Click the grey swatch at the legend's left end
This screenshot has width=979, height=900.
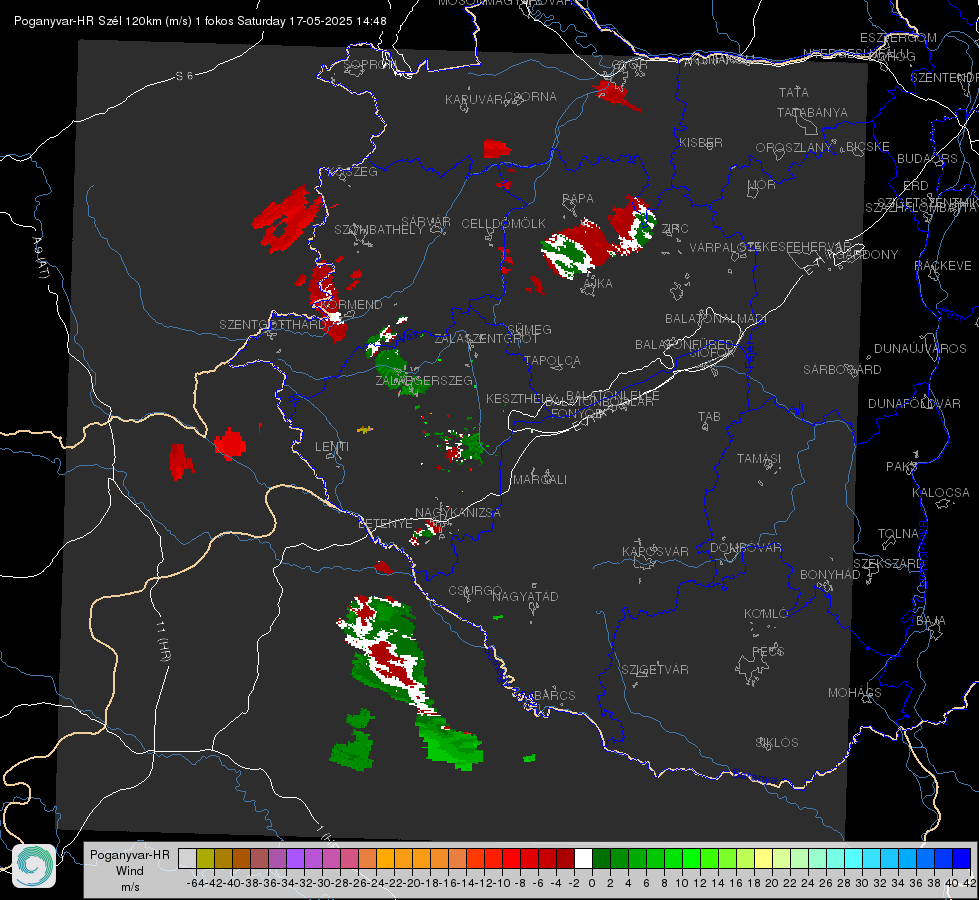tap(187, 859)
